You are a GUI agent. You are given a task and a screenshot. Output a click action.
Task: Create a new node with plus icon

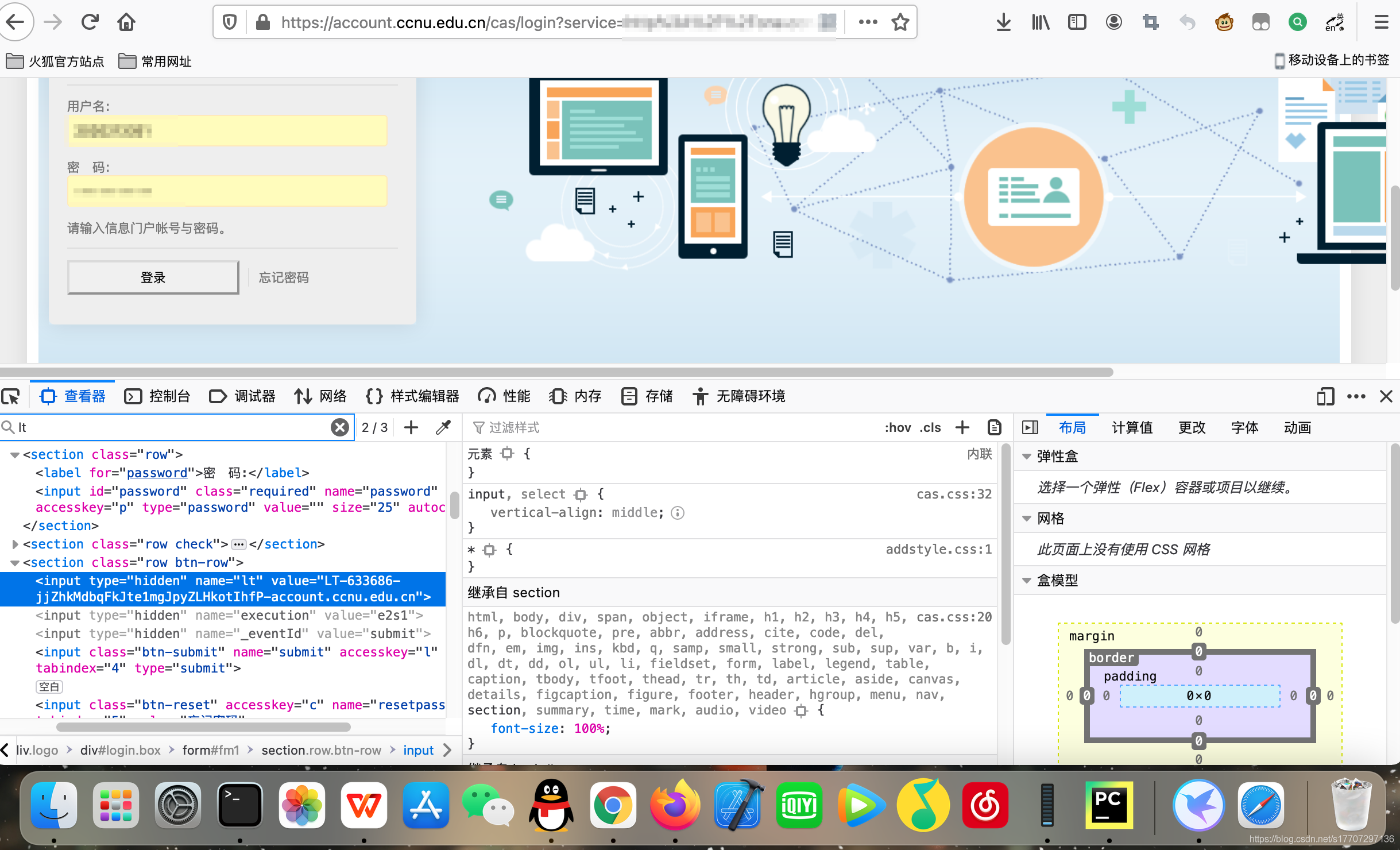pos(411,427)
